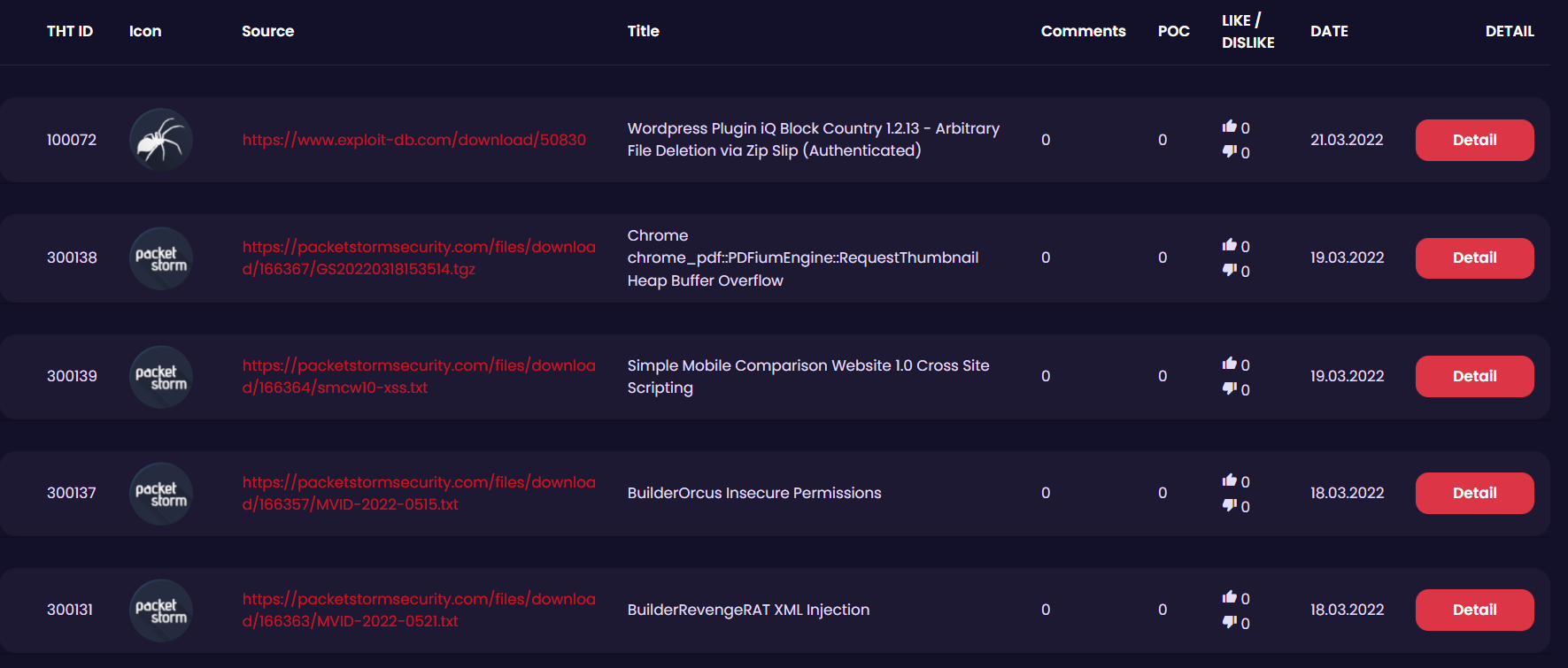Click the LIKE / DISLIKE column header
Viewport: 1568px width, 668px height.
pyautogui.click(x=1248, y=31)
